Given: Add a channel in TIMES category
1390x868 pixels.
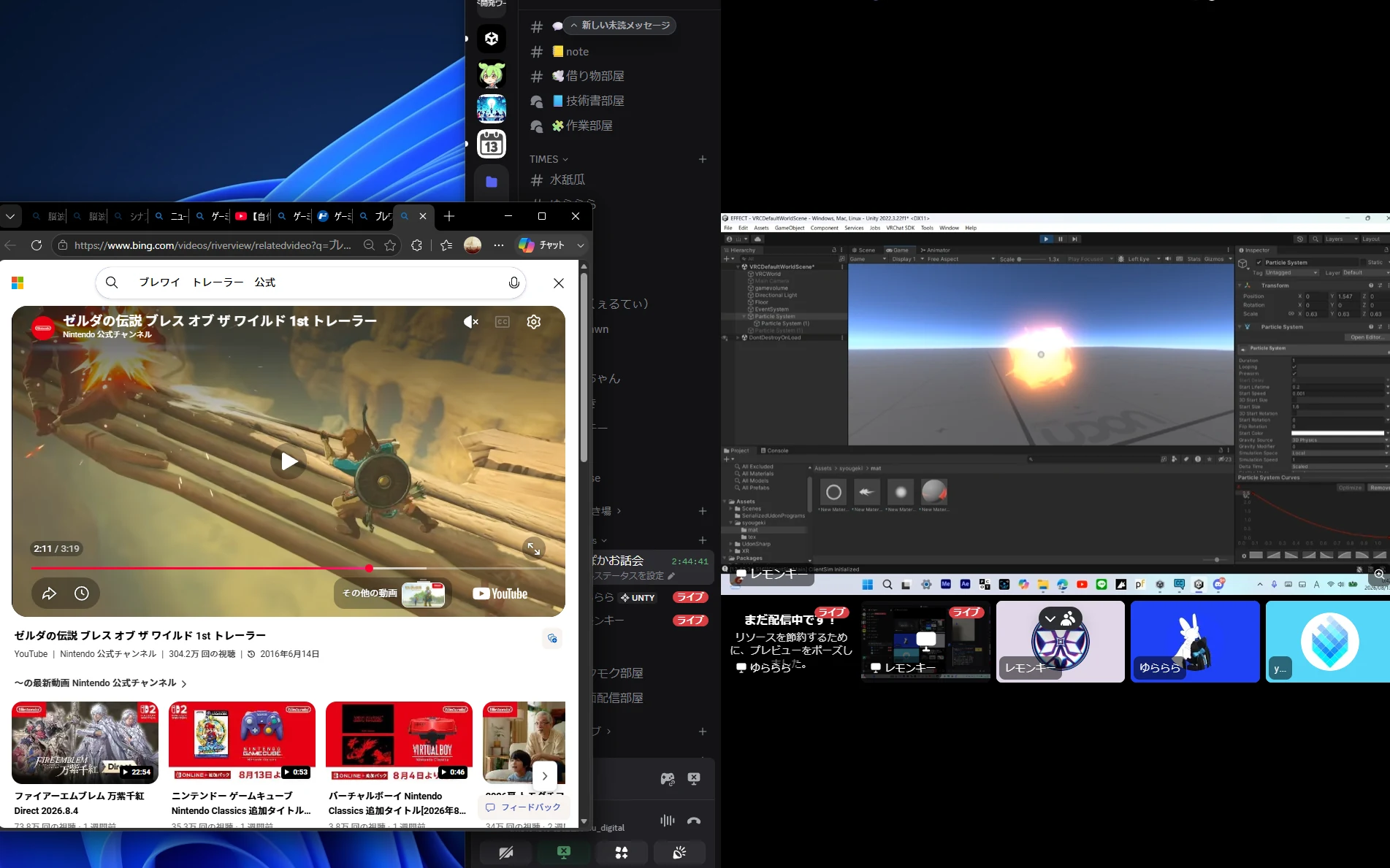Looking at the screenshot, I should tap(703, 159).
